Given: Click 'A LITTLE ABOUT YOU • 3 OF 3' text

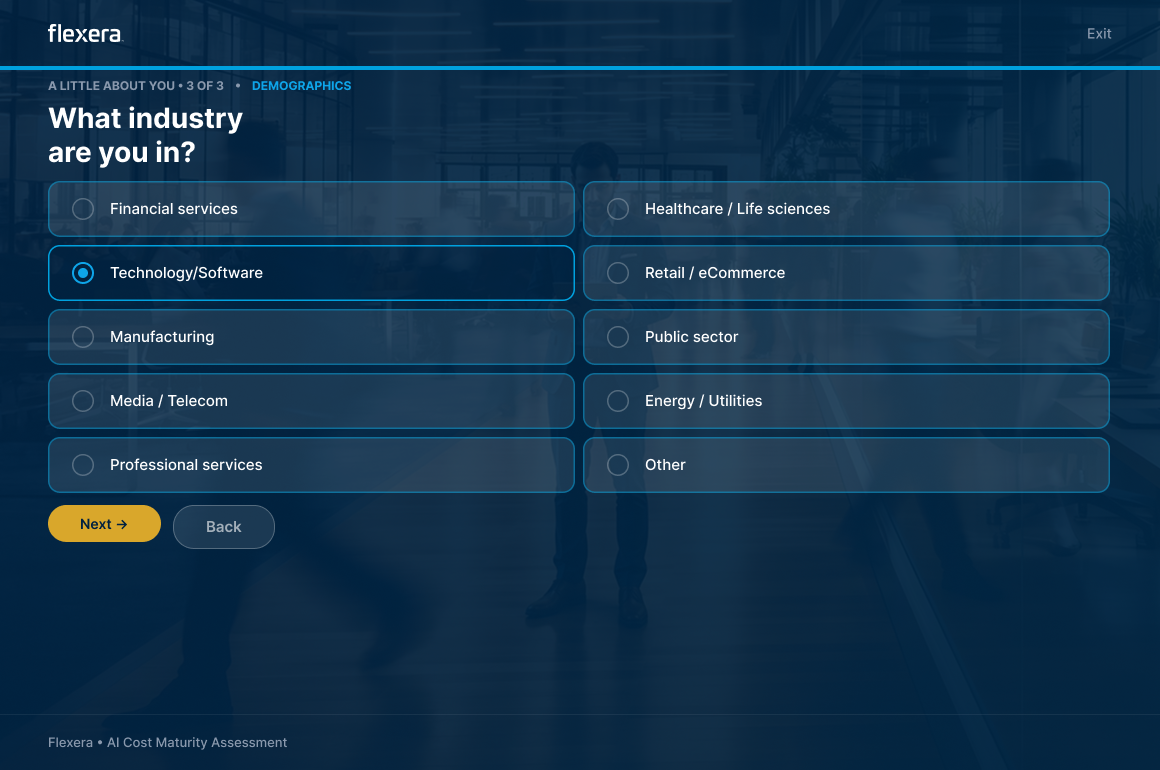Looking at the screenshot, I should [x=135, y=86].
